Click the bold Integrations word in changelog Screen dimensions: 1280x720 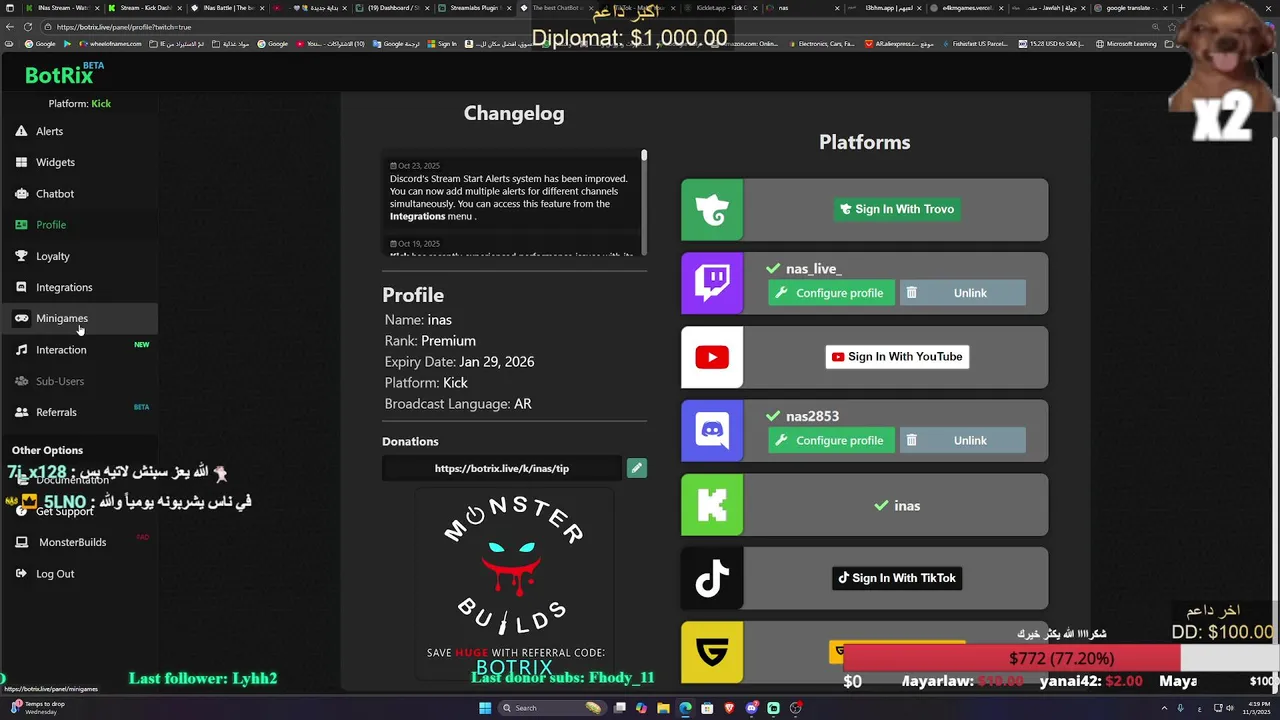click(x=417, y=216)
